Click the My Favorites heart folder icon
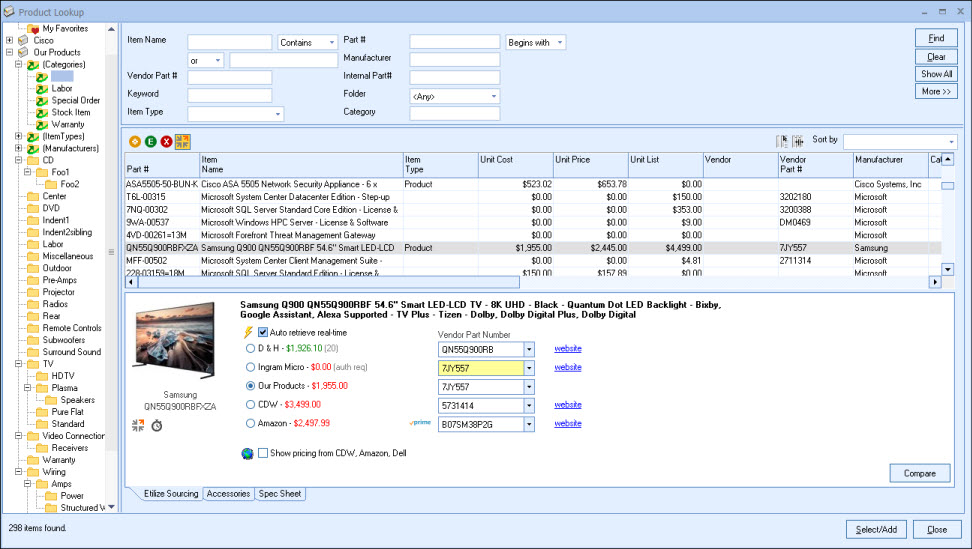The image size is (972, 549). (33, 29)
